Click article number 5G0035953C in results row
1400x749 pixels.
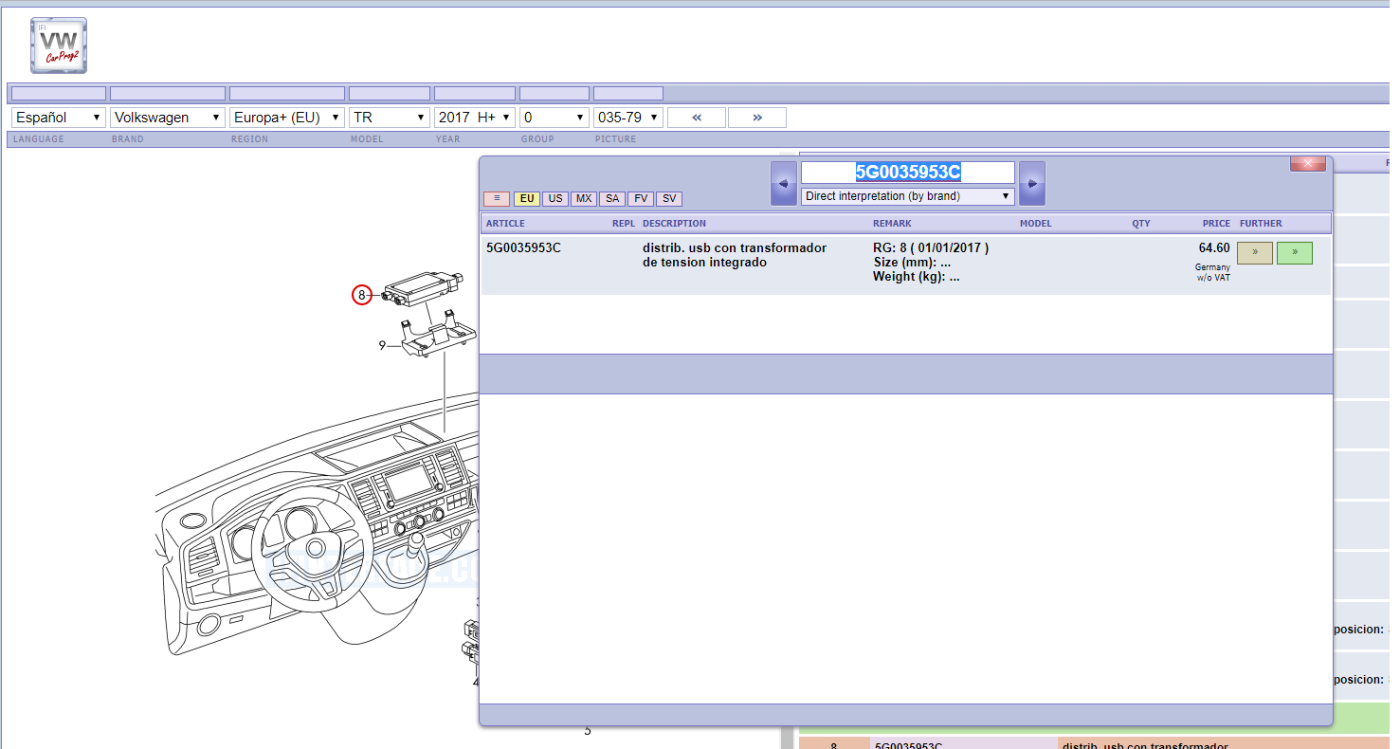(x=523, y=248)
